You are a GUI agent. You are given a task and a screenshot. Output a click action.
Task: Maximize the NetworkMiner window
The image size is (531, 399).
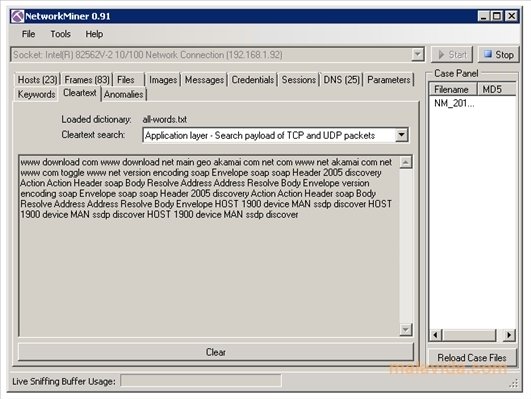496,16
